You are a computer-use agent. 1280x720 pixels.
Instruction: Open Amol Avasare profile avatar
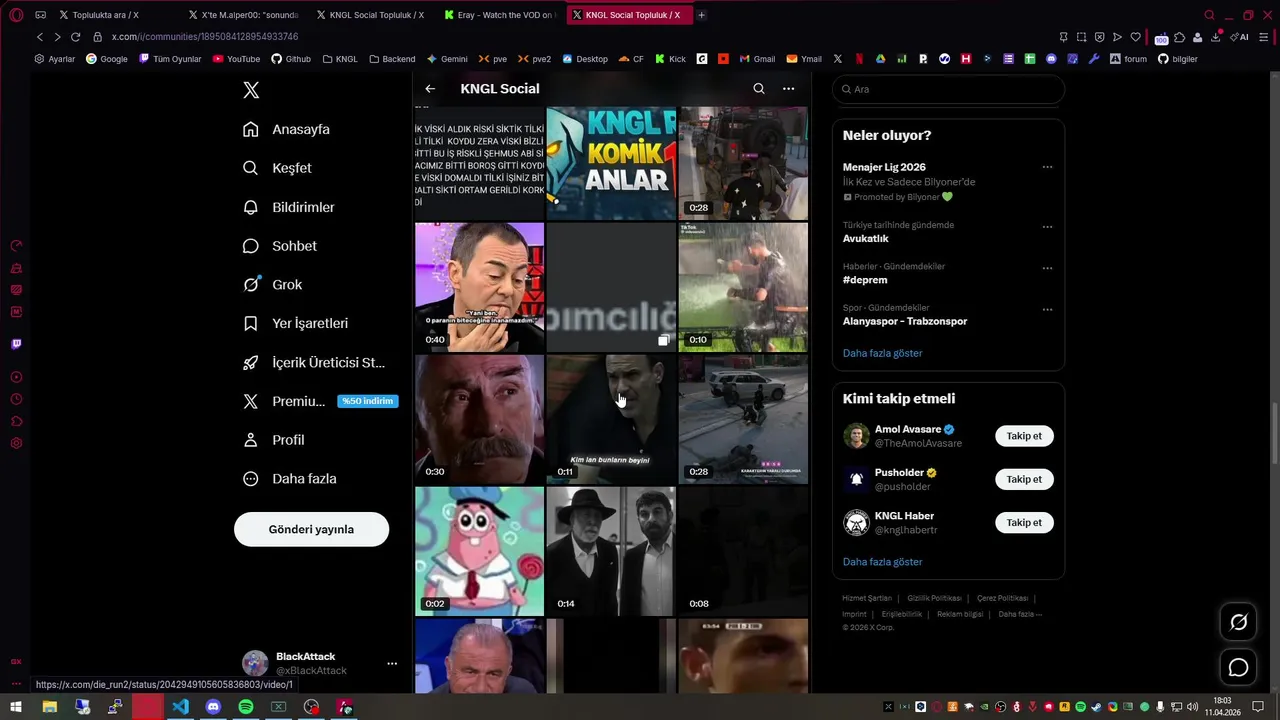pyautogui.click(x=856, y=436)
